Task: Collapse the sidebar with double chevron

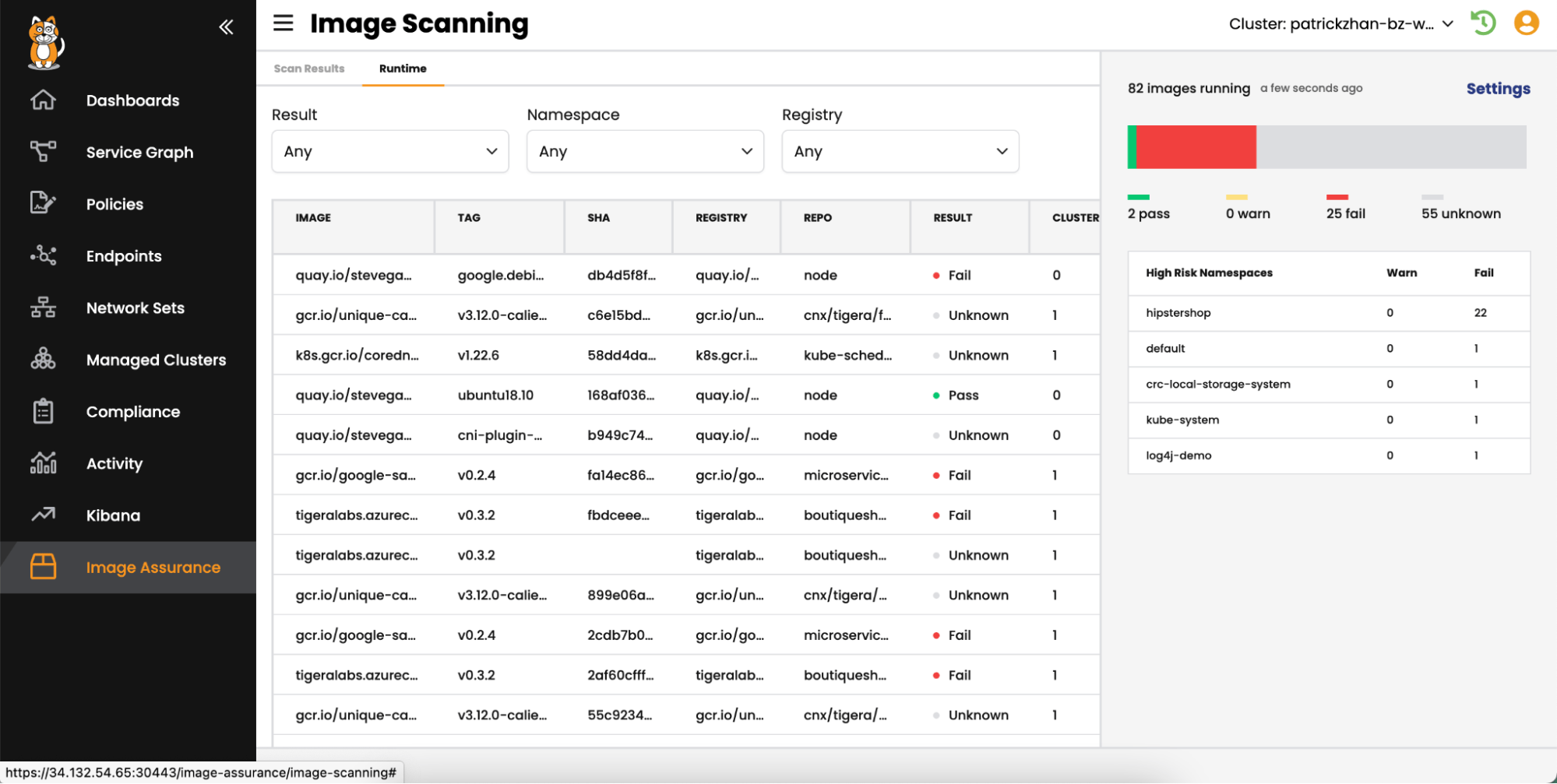Action: [x=226, y=27]
